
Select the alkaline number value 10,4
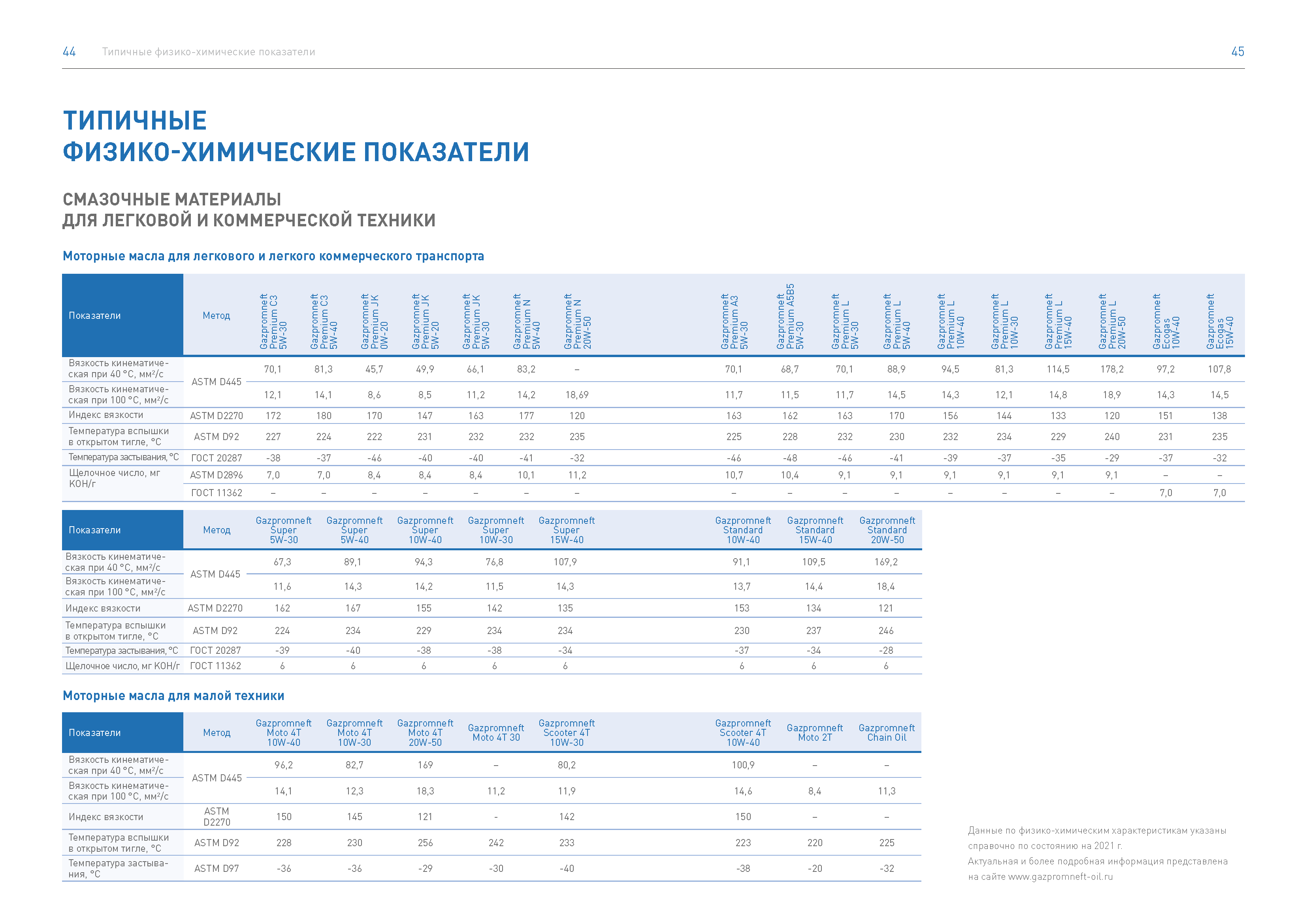click(x=789, y=475)
